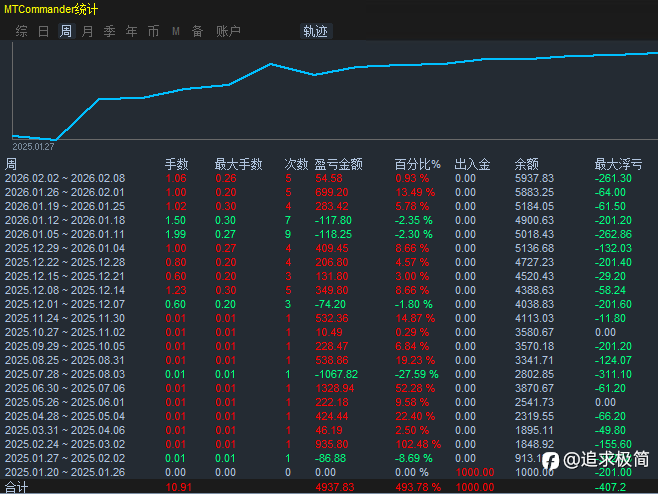This screenshot has width=658, height=494.
Task: Select week 2025.09.29 ~ 2025.10.05
Action: point(65,346)
